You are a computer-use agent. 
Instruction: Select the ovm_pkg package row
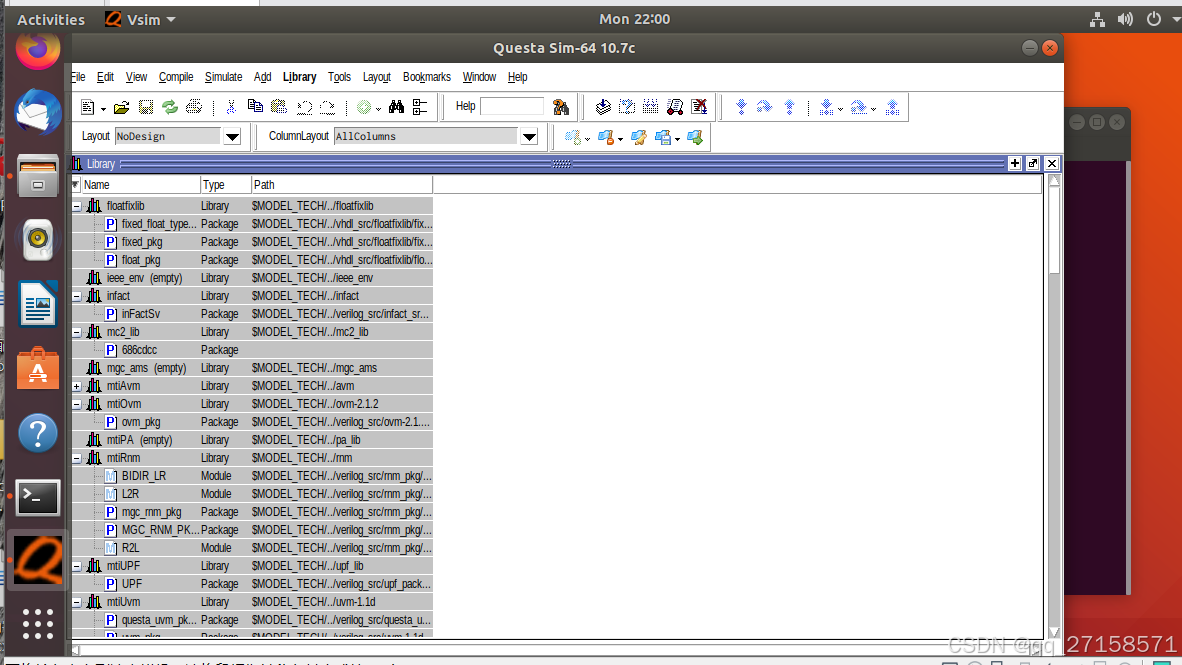(x=253, y=422)
